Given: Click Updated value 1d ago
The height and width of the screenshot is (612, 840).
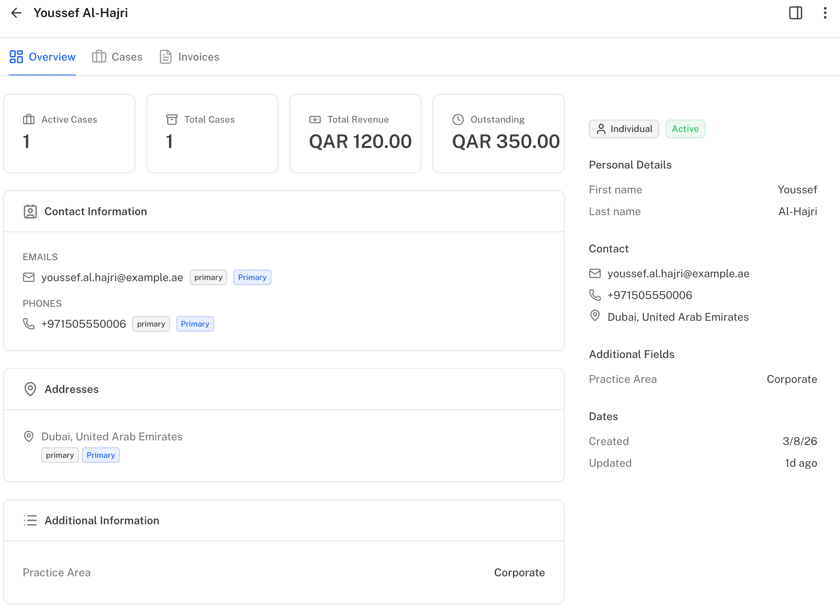Looking at the screenshot, I should pos(801,463).
